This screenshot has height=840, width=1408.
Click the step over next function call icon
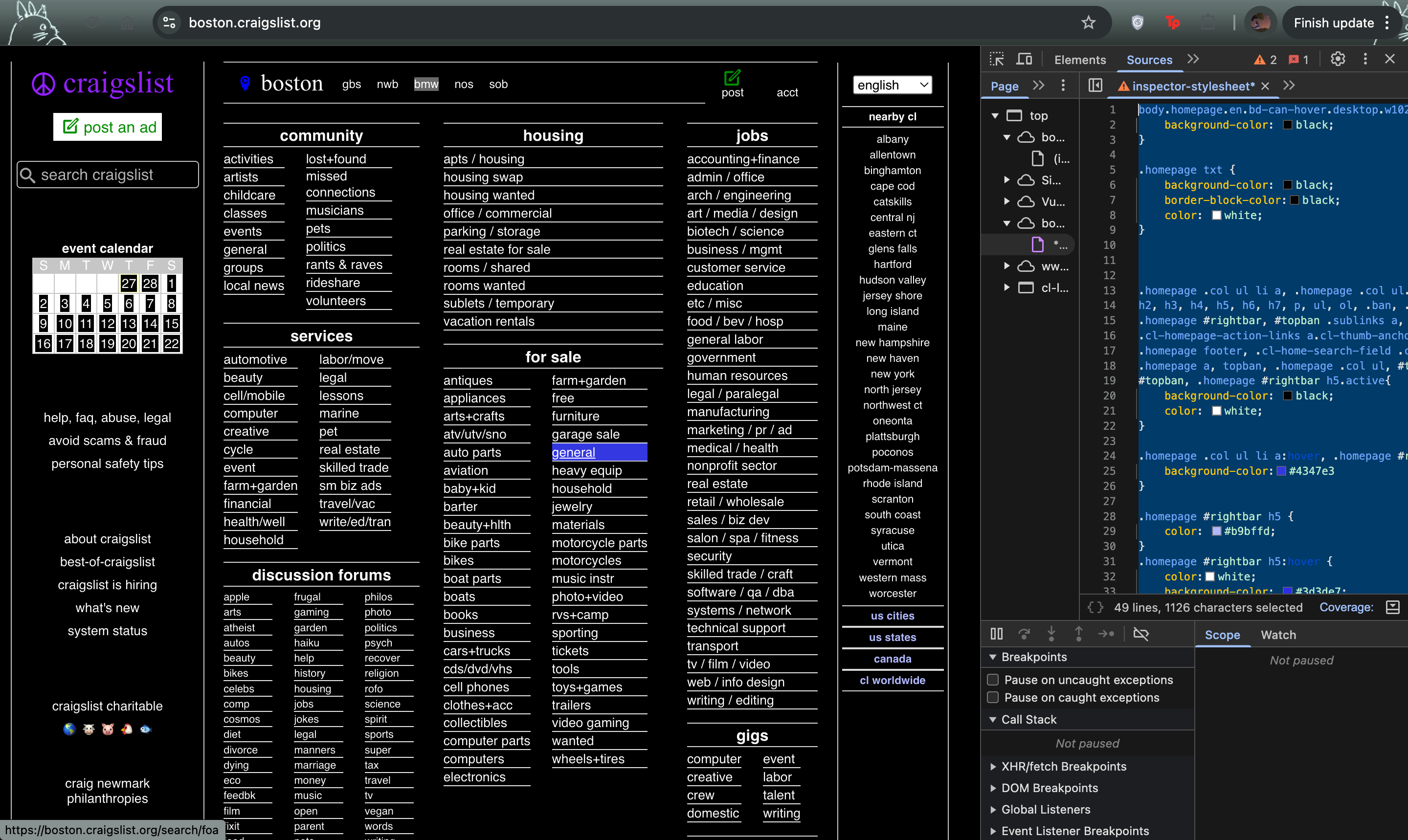(1024, 634)
